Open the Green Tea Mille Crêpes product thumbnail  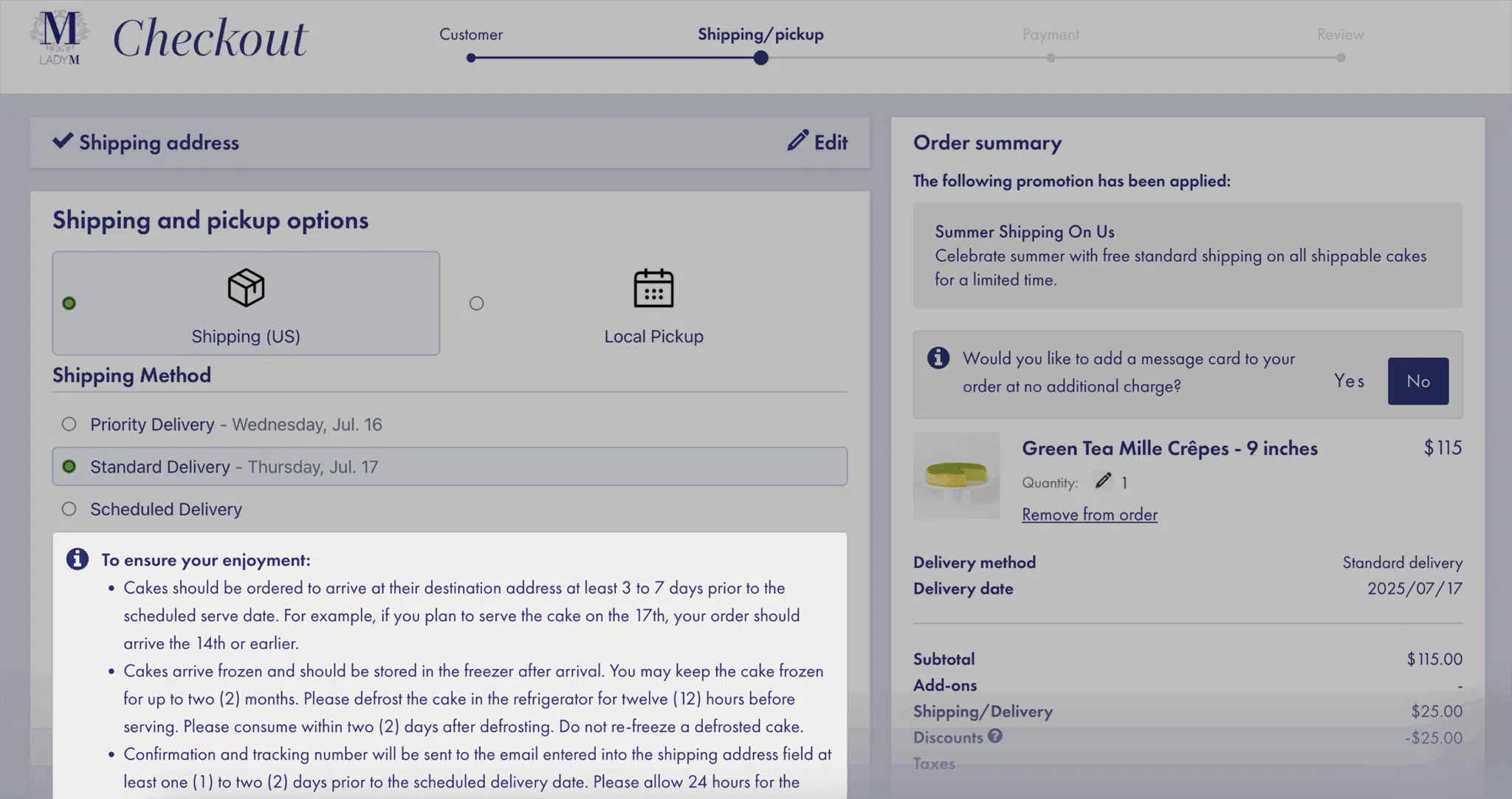957,476
